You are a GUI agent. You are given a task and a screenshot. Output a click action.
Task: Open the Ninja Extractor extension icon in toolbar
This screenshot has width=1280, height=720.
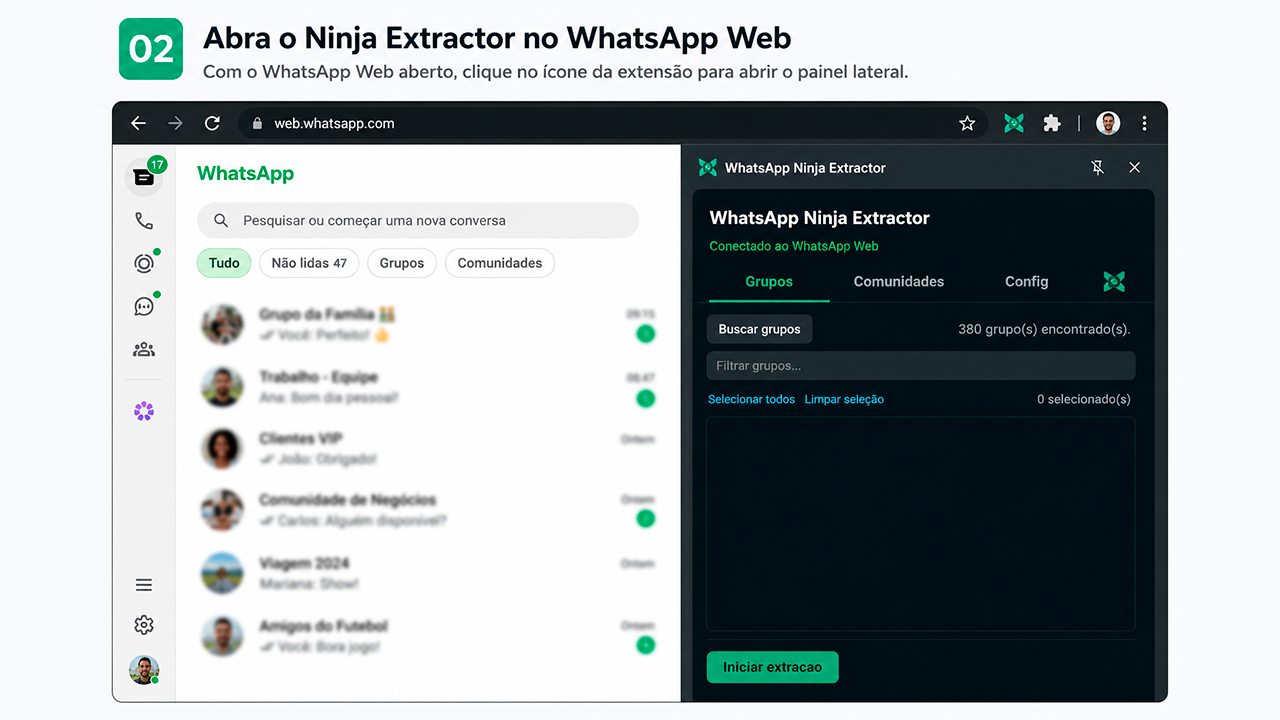[1014, 123]
